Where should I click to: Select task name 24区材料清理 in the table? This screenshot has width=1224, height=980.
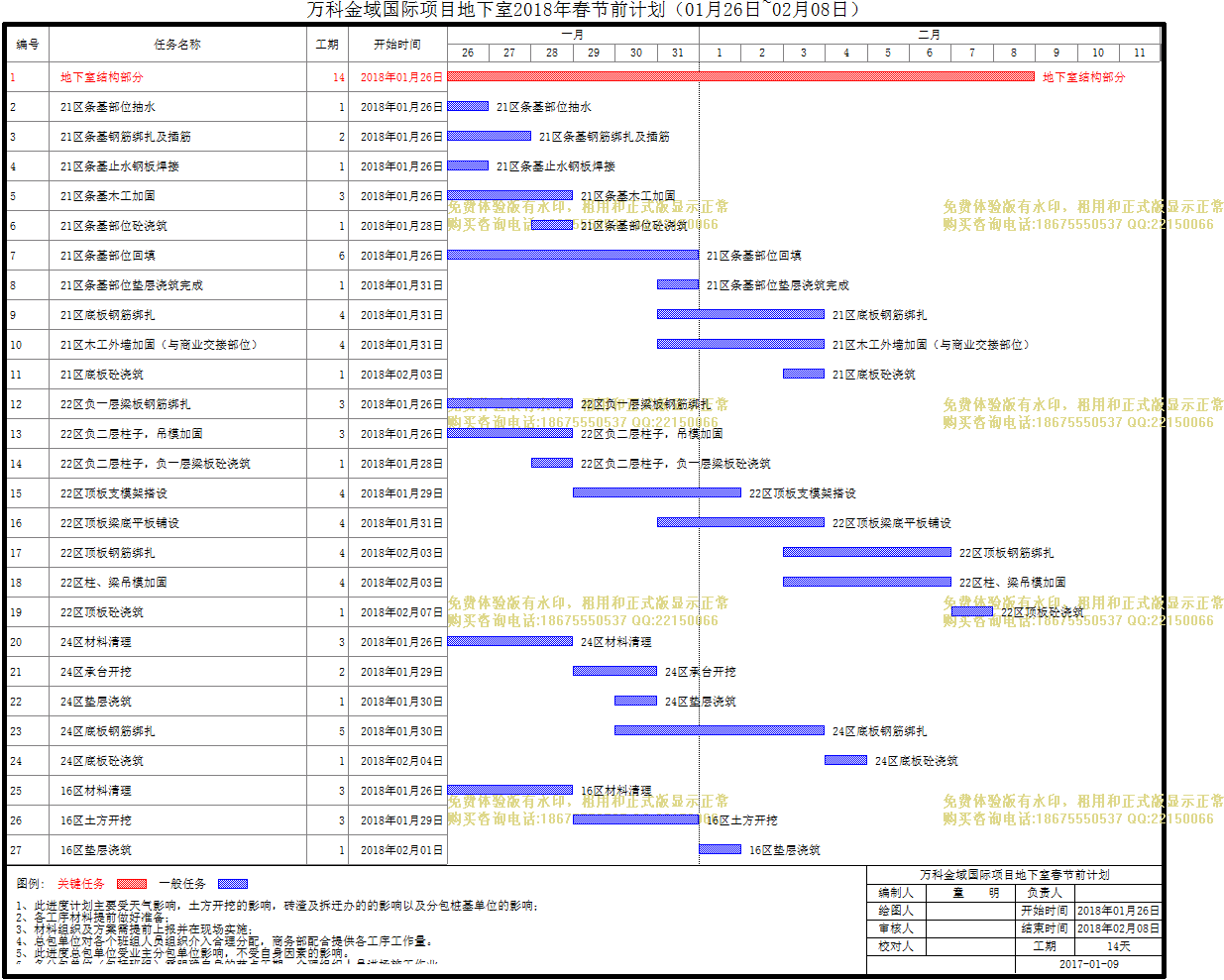pyautogui.click(x=96, y=642)
